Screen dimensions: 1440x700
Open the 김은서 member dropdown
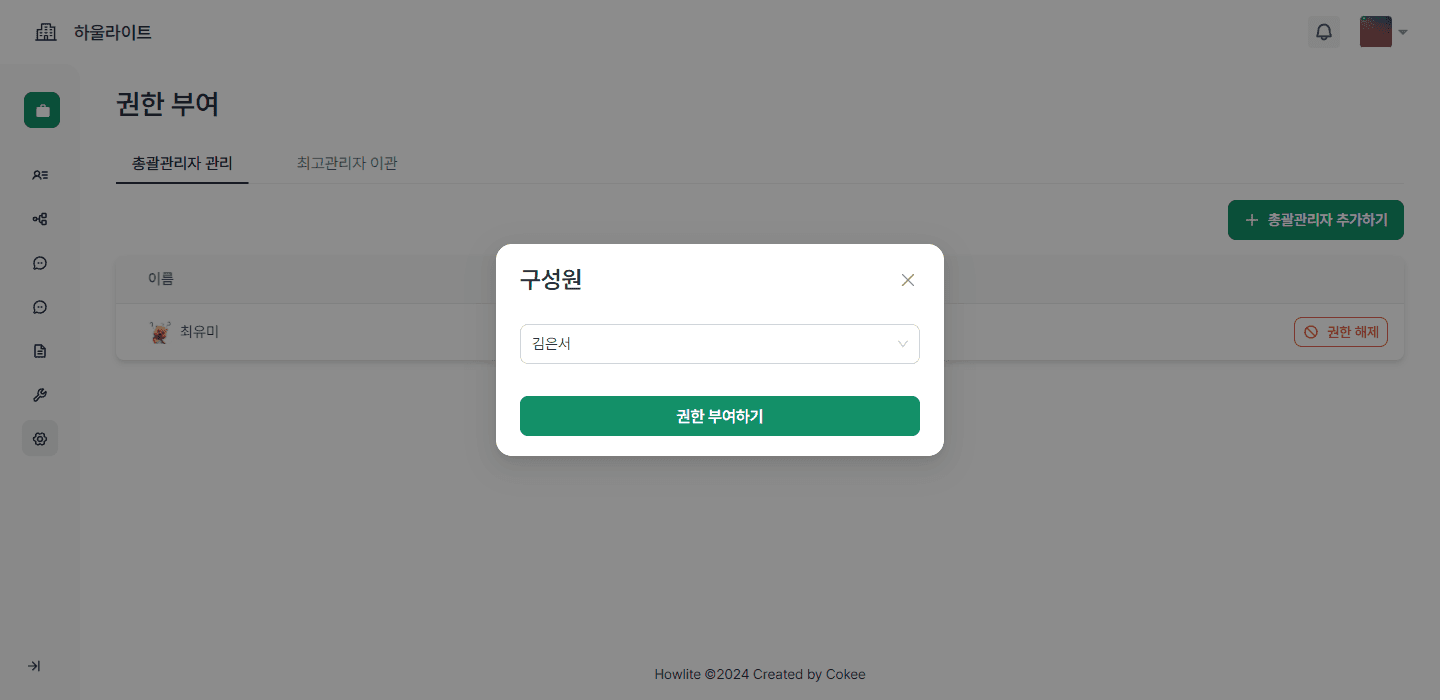click(720, 344)
